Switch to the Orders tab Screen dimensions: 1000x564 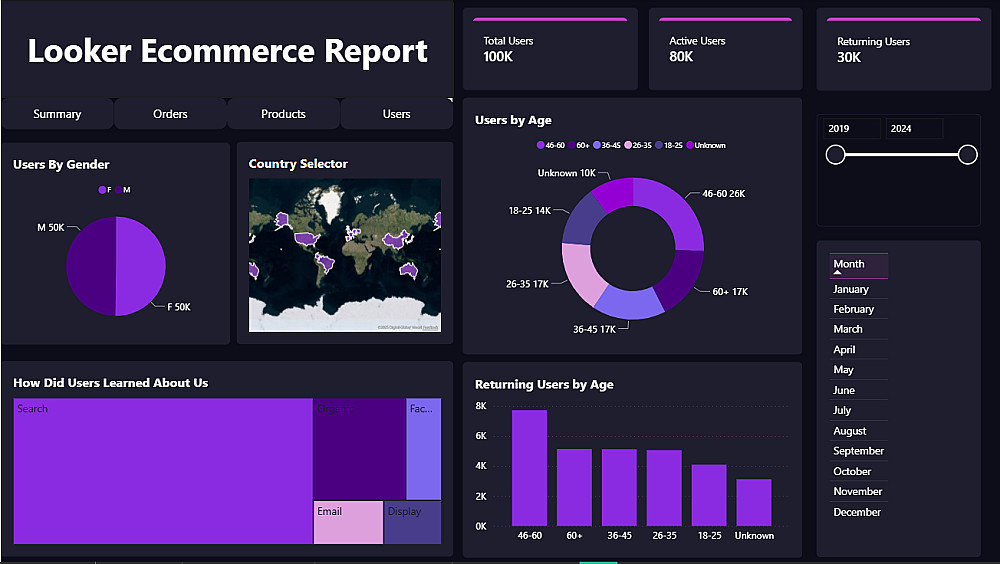pos(170,114)
